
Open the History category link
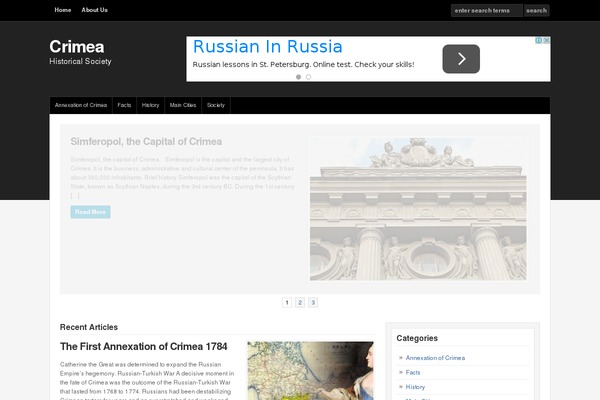[415, 387]
